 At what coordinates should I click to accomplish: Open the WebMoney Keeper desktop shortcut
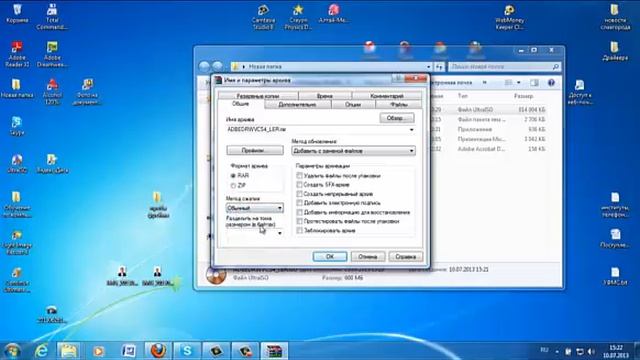pos(509,17)
